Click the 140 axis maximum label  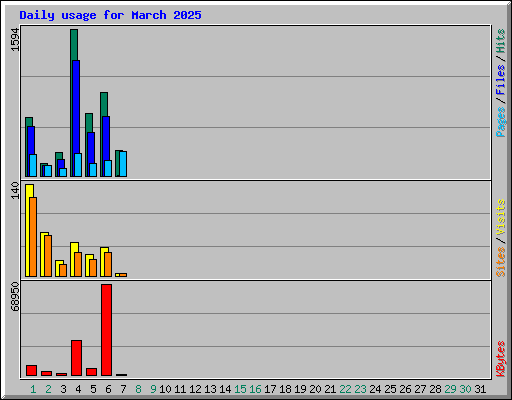(15, 190)
